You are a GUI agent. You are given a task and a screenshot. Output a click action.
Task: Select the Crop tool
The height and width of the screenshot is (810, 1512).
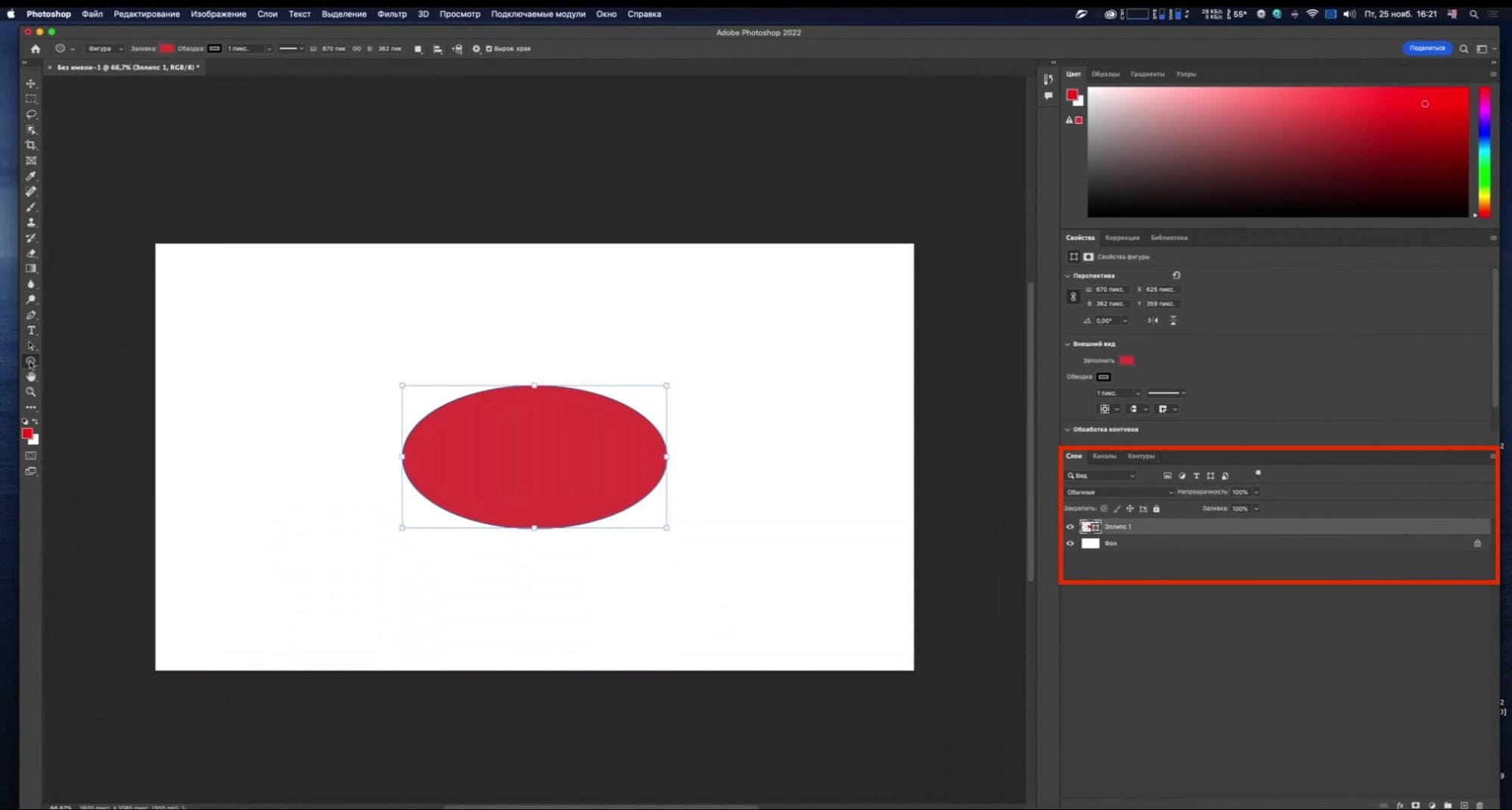coord(31,145)
